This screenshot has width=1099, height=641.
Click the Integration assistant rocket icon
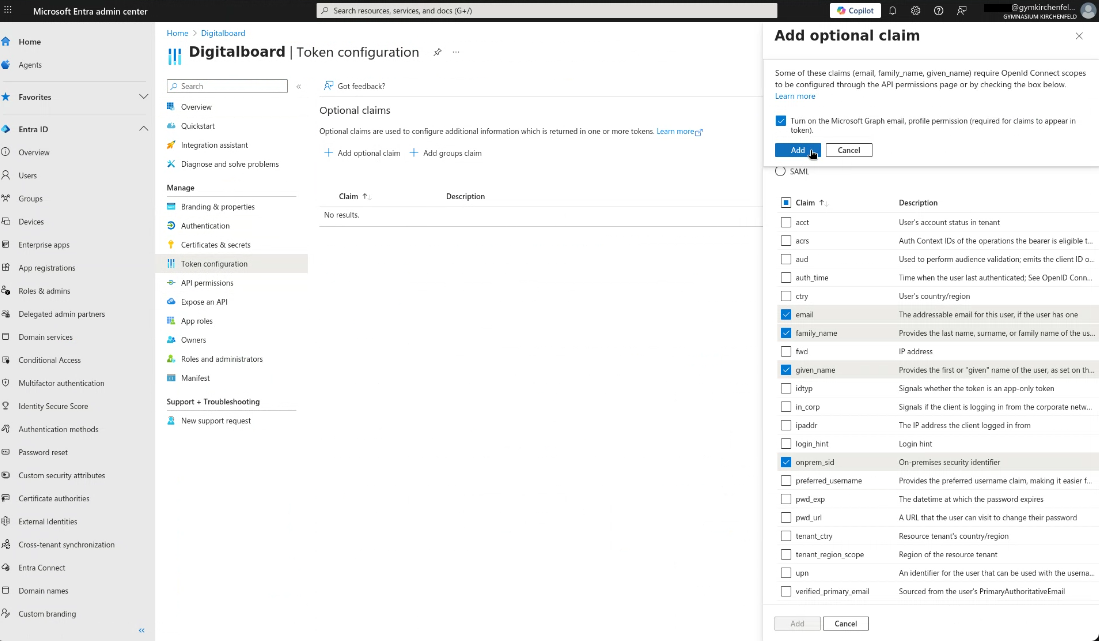tap(172, 145)
